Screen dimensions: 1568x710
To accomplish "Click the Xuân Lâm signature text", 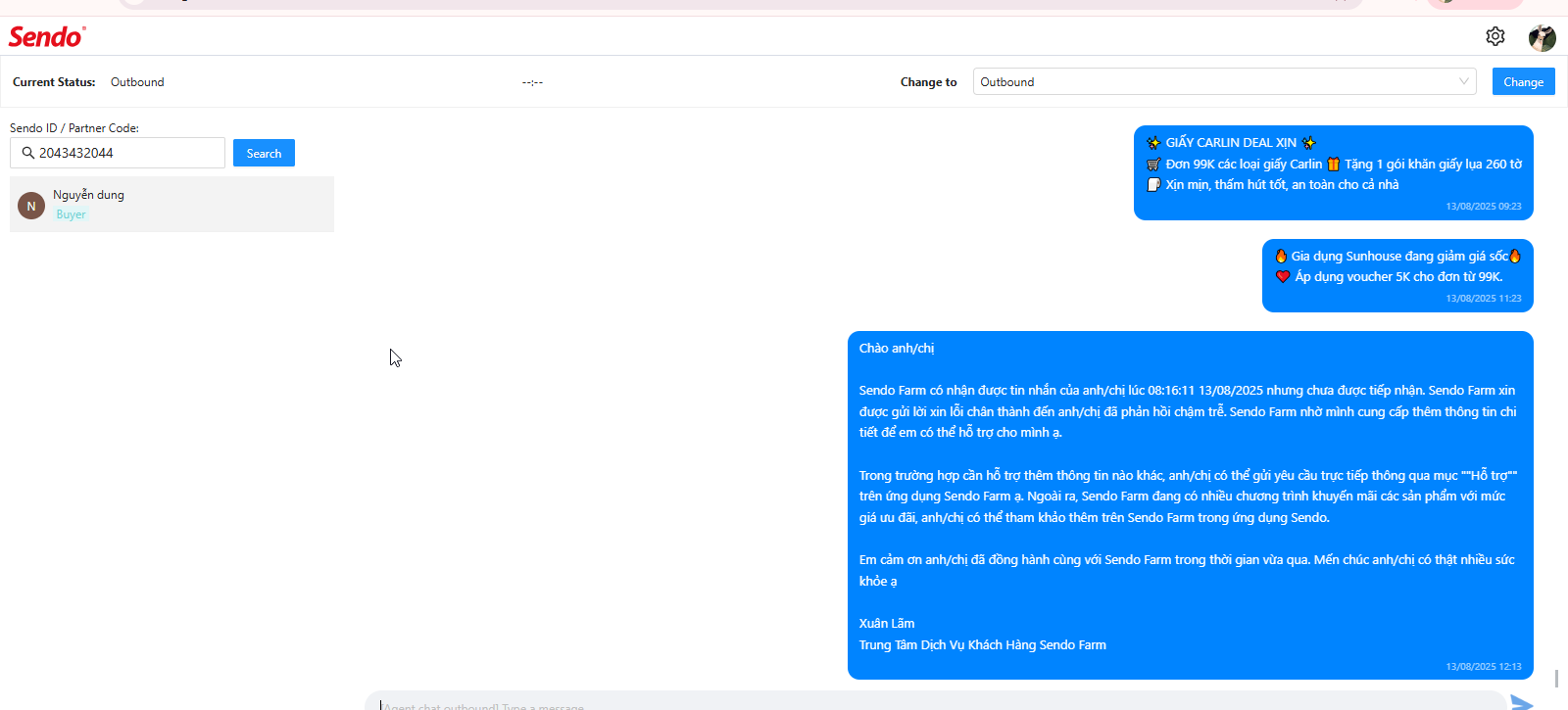I will [886, 623].
